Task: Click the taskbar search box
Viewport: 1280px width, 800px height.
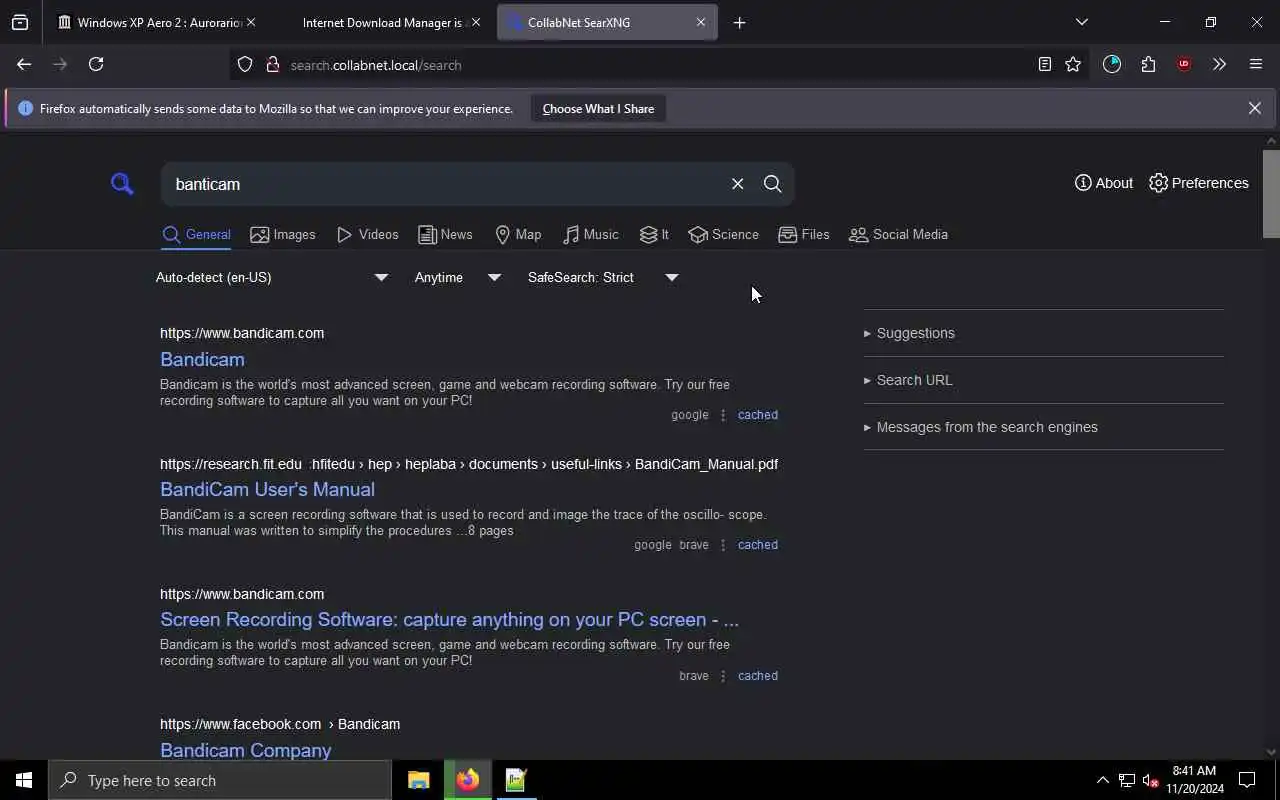Action: coord(220,780)
